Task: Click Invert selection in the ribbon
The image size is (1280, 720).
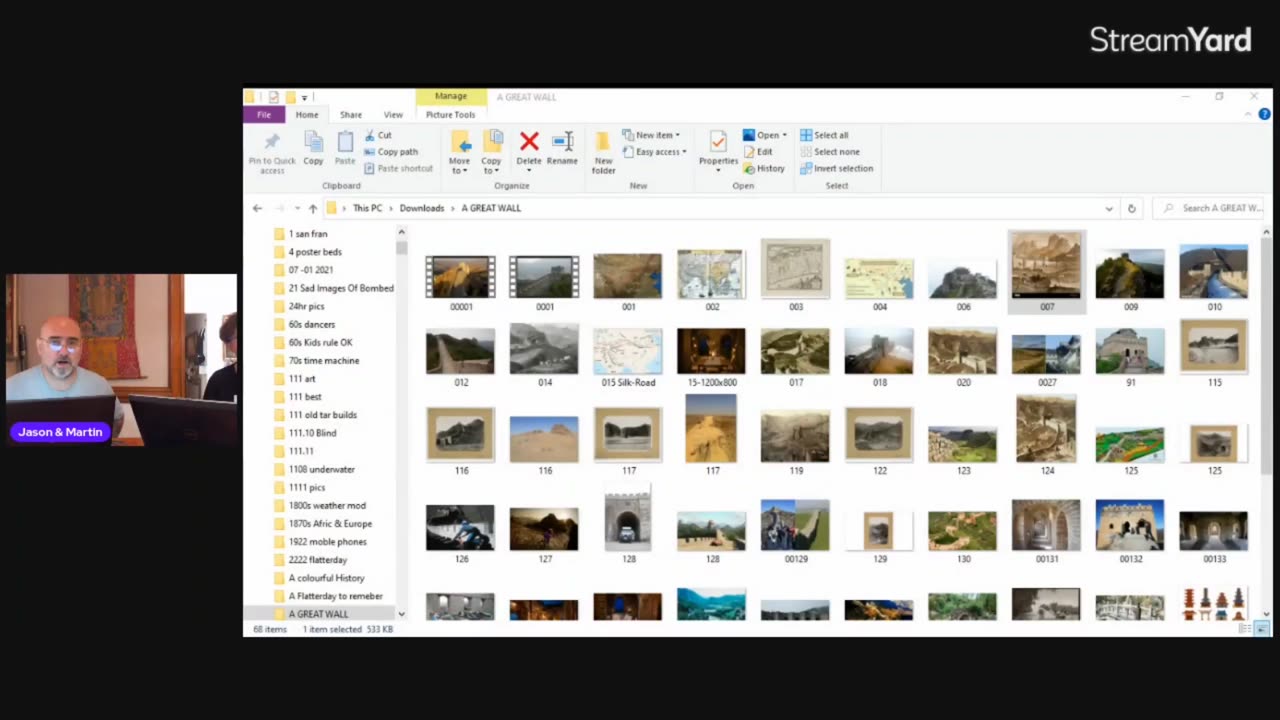Action: pyautogui.click(x=836, y=168)
